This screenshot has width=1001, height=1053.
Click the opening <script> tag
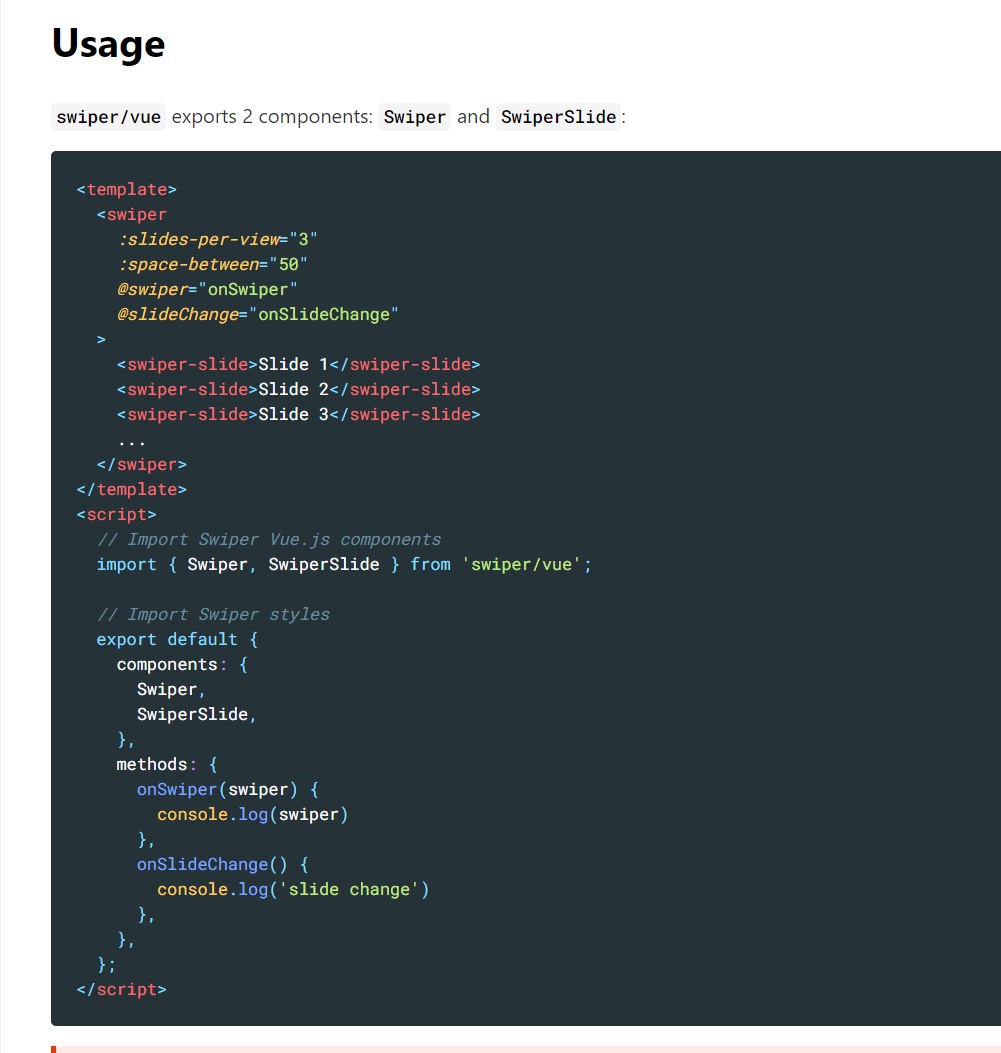click(x=117, y=514)
